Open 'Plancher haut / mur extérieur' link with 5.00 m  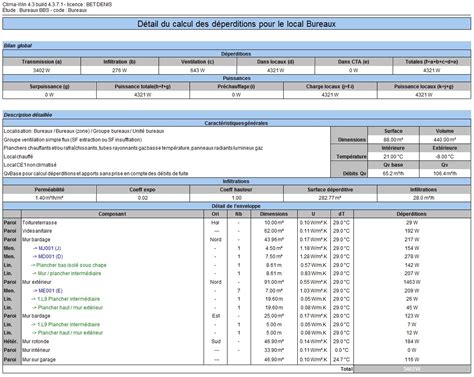point(67,333)
